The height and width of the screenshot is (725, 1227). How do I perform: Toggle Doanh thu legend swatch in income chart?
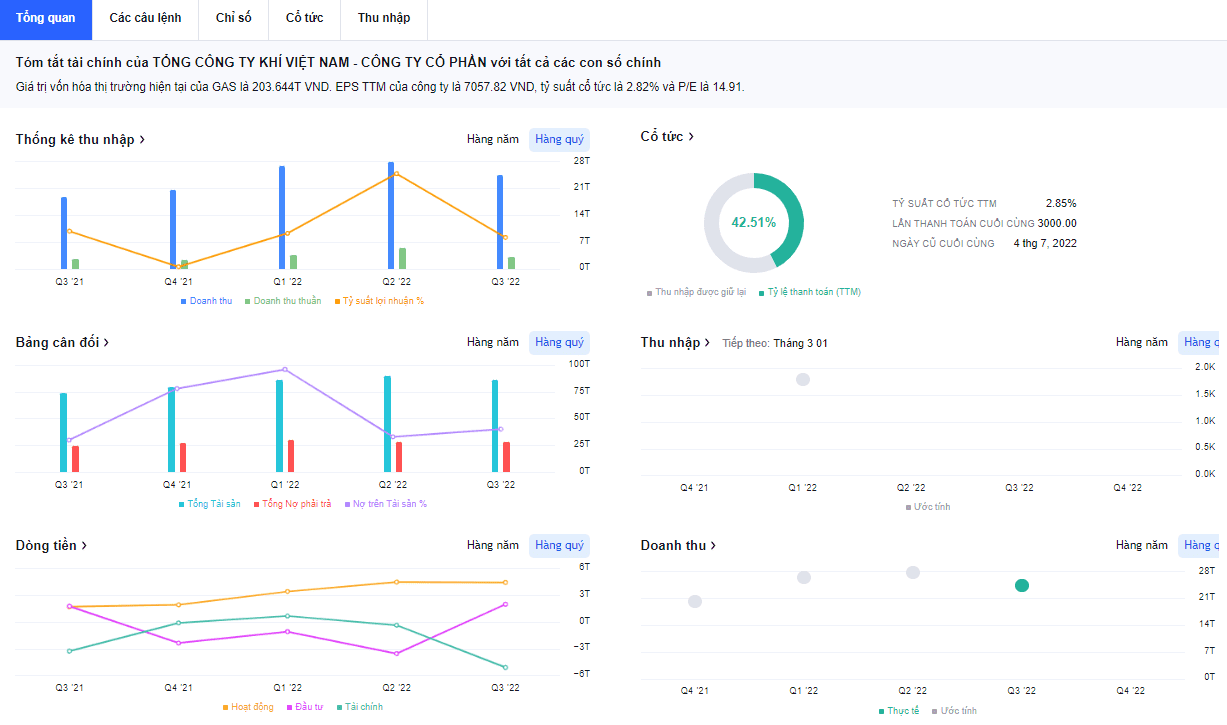[x=184, y=301]
